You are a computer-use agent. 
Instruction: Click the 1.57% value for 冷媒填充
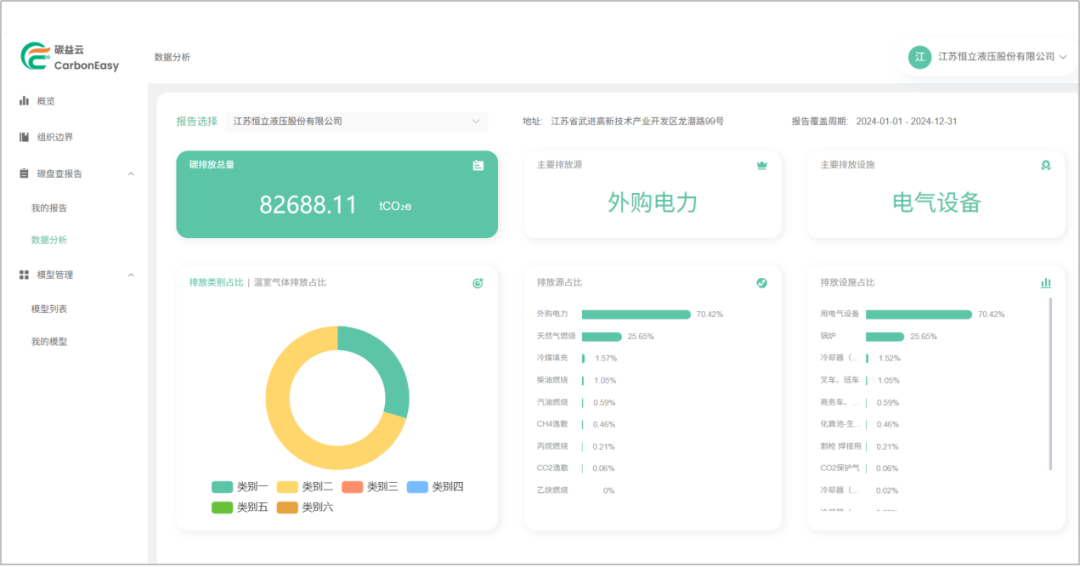pyautogui.click(x=605, y=358)
